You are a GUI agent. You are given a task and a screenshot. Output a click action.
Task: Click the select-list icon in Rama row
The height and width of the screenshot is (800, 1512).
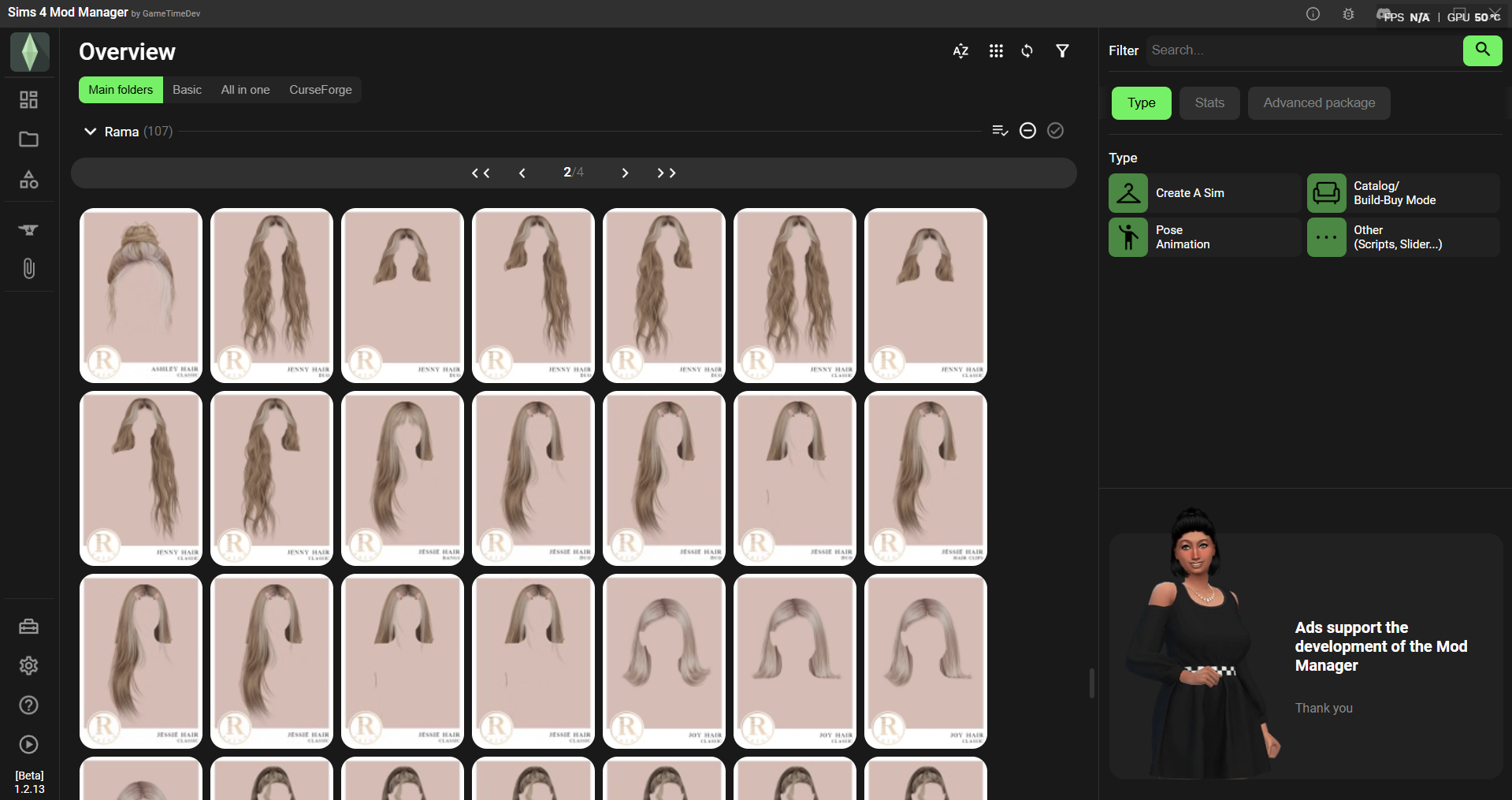click(1000, 131)
